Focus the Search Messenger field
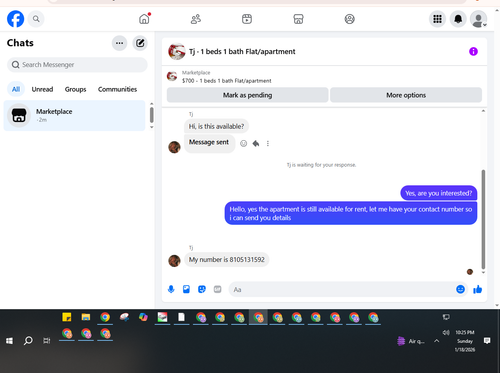 click(77, 65)
